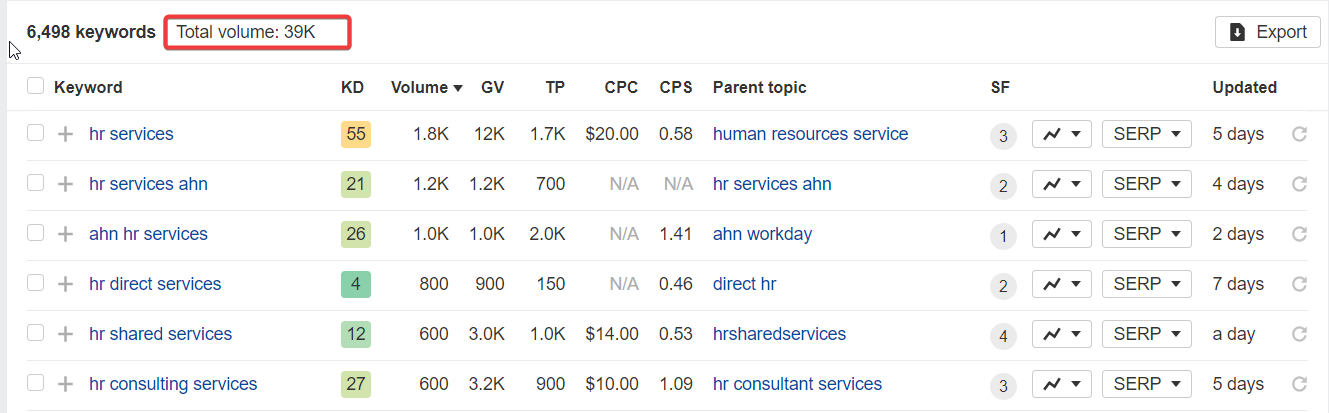This screenshot has width=1329, height=413.
Task: Add hr shared services using plus icon
Action: (x=65, y=334)
